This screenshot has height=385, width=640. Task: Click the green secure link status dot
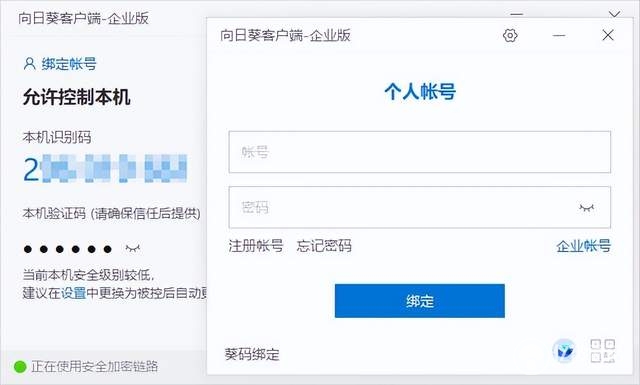click(20, 367)
